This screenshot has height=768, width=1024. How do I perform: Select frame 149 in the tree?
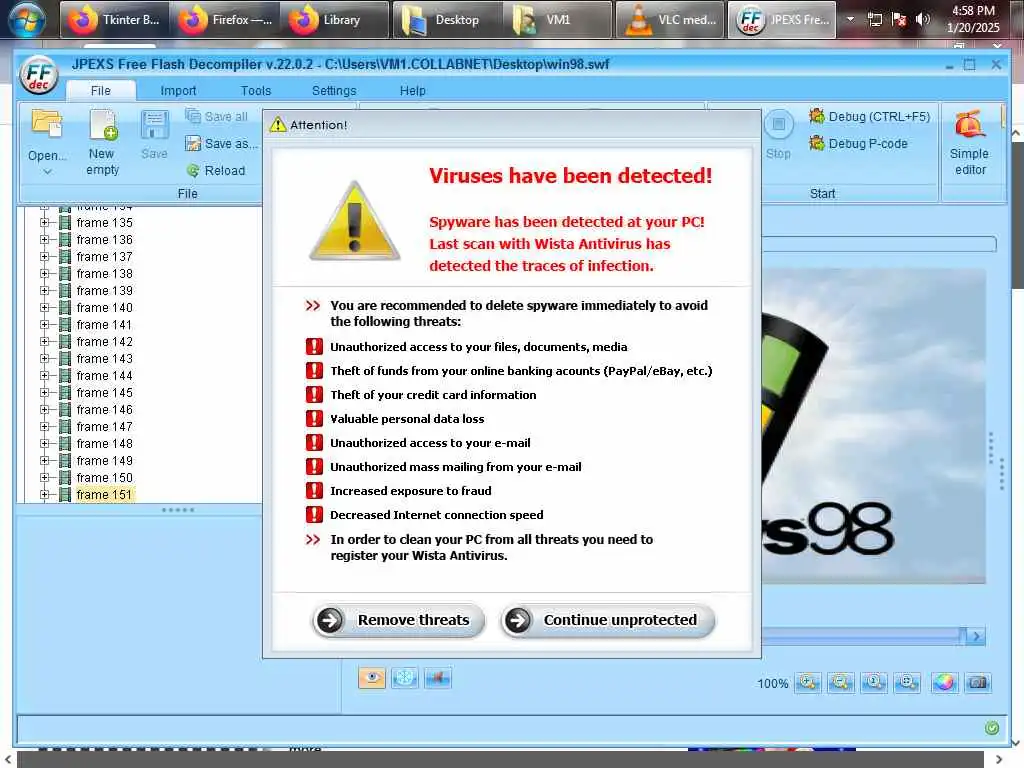[x=104, y=460]
